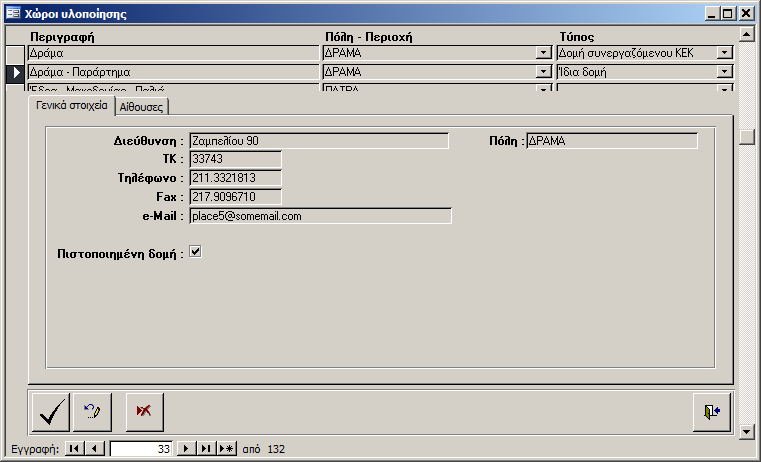This screenshot has width=761, height=462.
Task: Select the Γενικά στοιχεία tab
Action: 72,105
